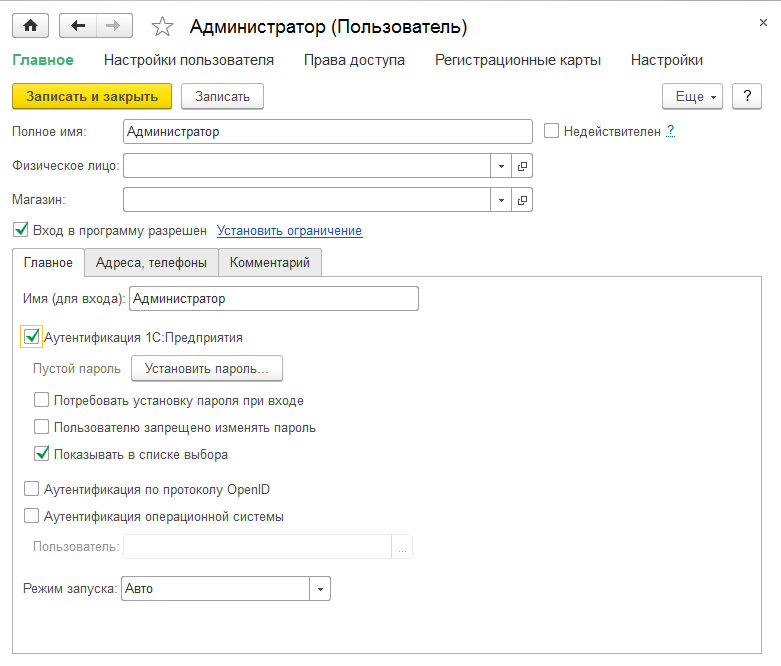Click the Записать и закрыть button
Viewport: 781px width, 666px height.
[x=92, y=96]
